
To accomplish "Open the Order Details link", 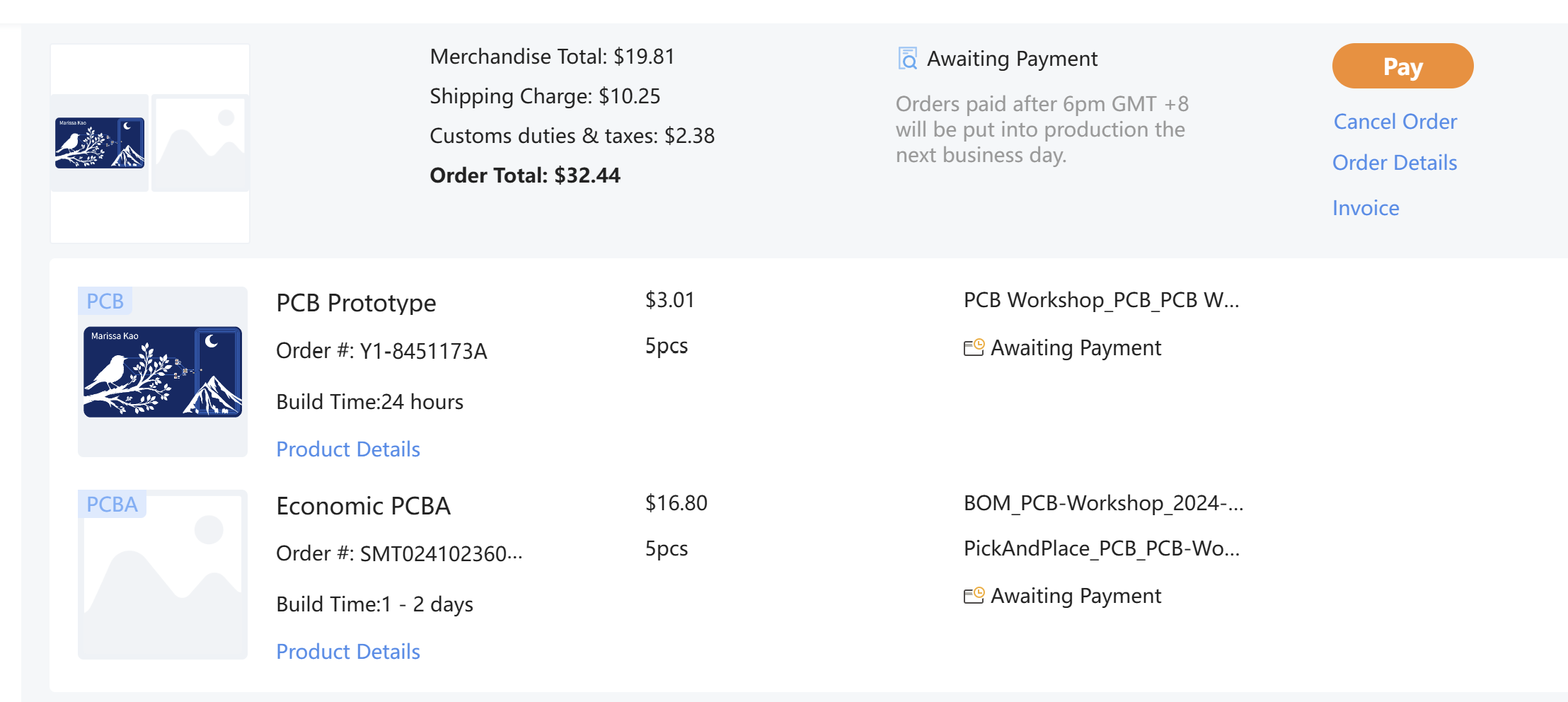I will coord(1394,163).
